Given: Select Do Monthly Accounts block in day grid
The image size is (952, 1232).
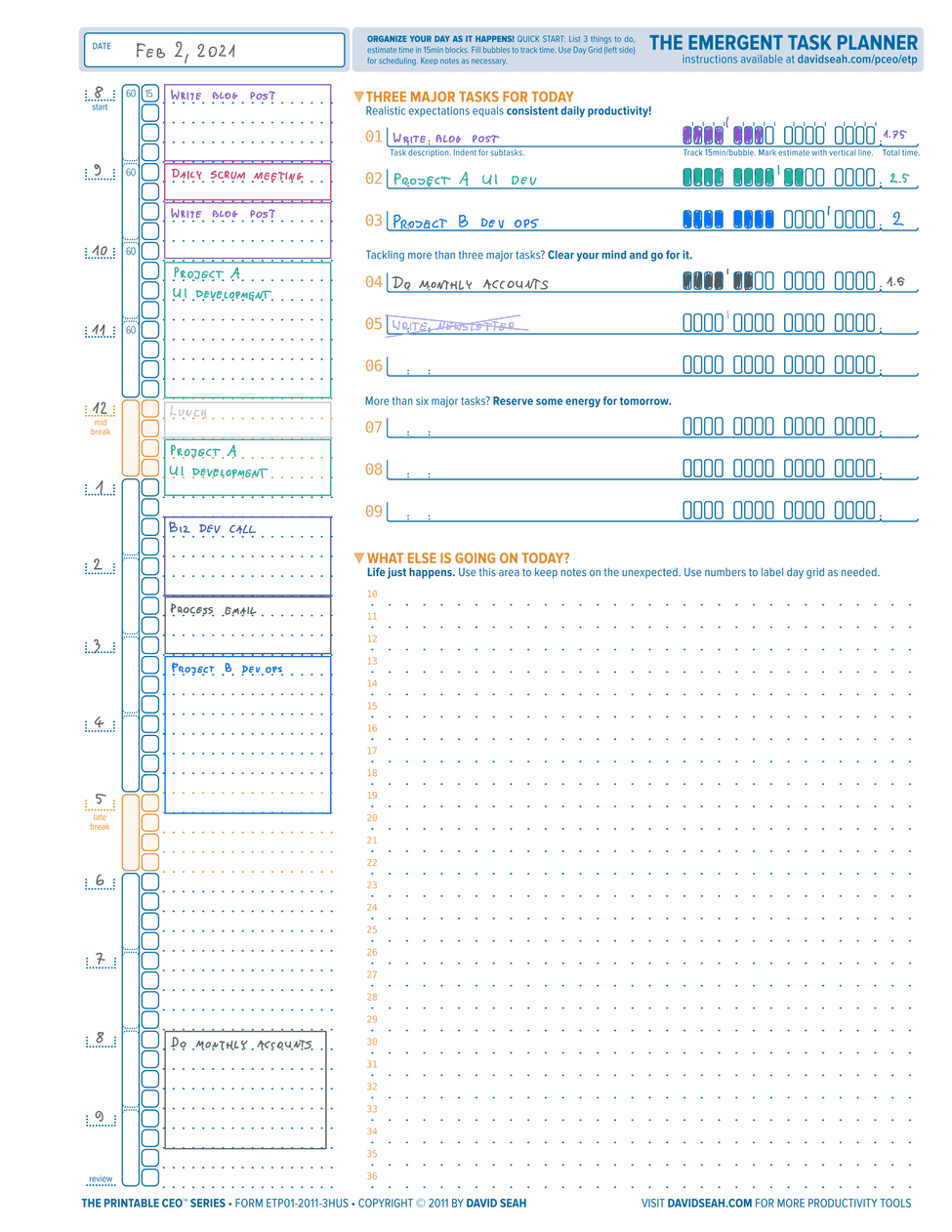Looking at the screenshot, I should pos(245,1089).
